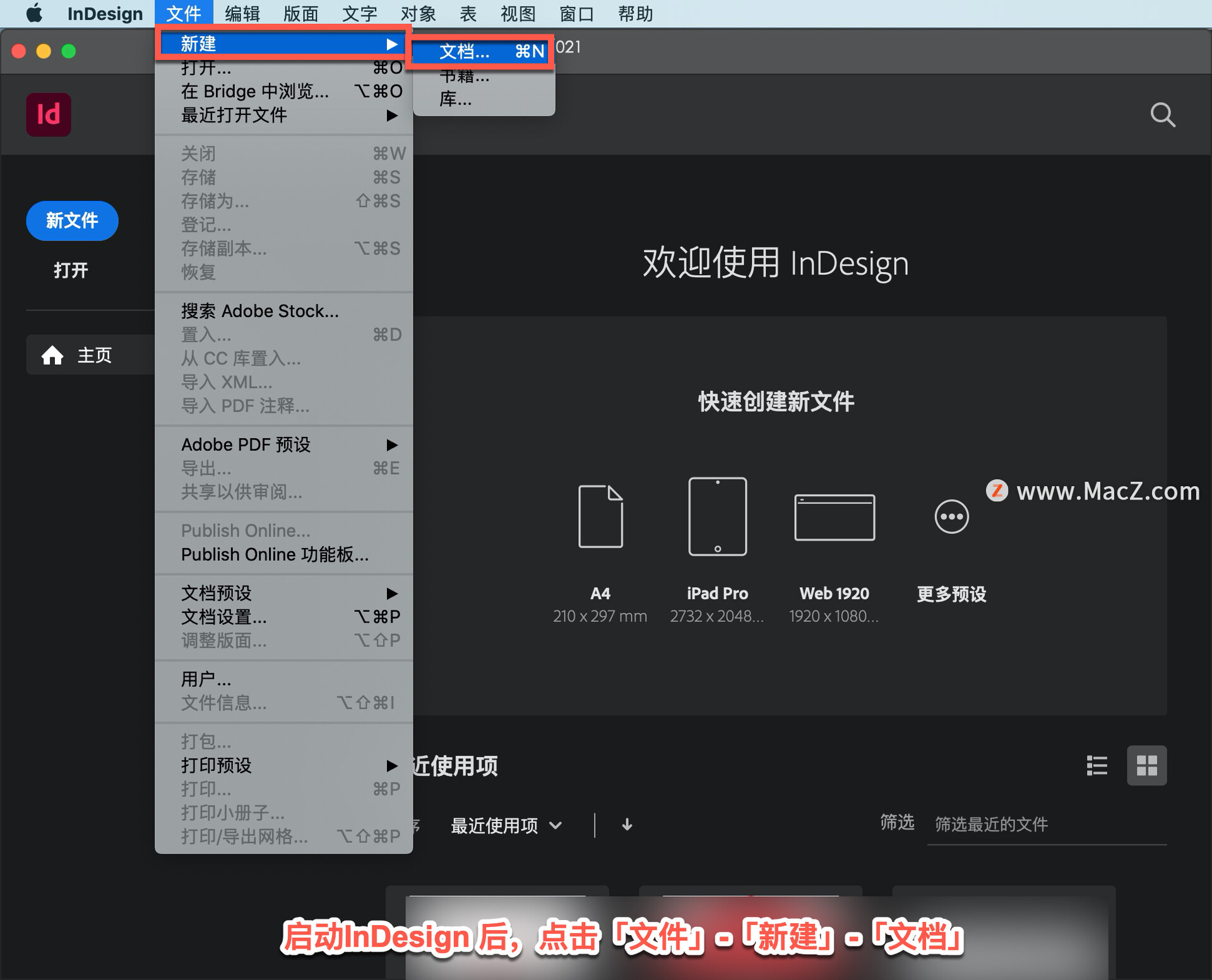Viewport: 1212px width, 980px height.
Task: Select the Web 1920 preset icon
Action: pyautogui.click(x=835, y=517)
